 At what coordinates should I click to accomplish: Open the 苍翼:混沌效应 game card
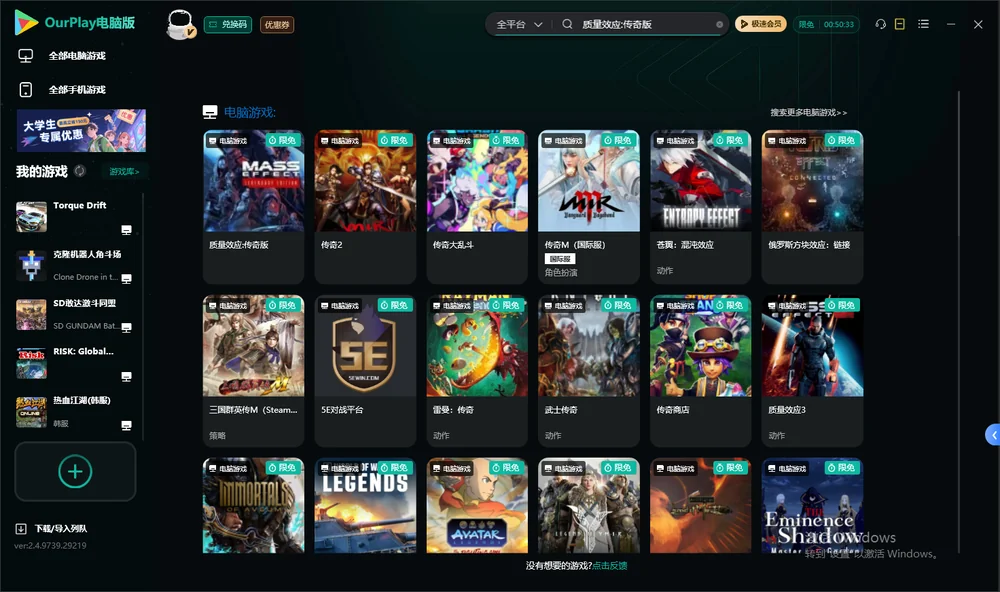click(700, 207)
